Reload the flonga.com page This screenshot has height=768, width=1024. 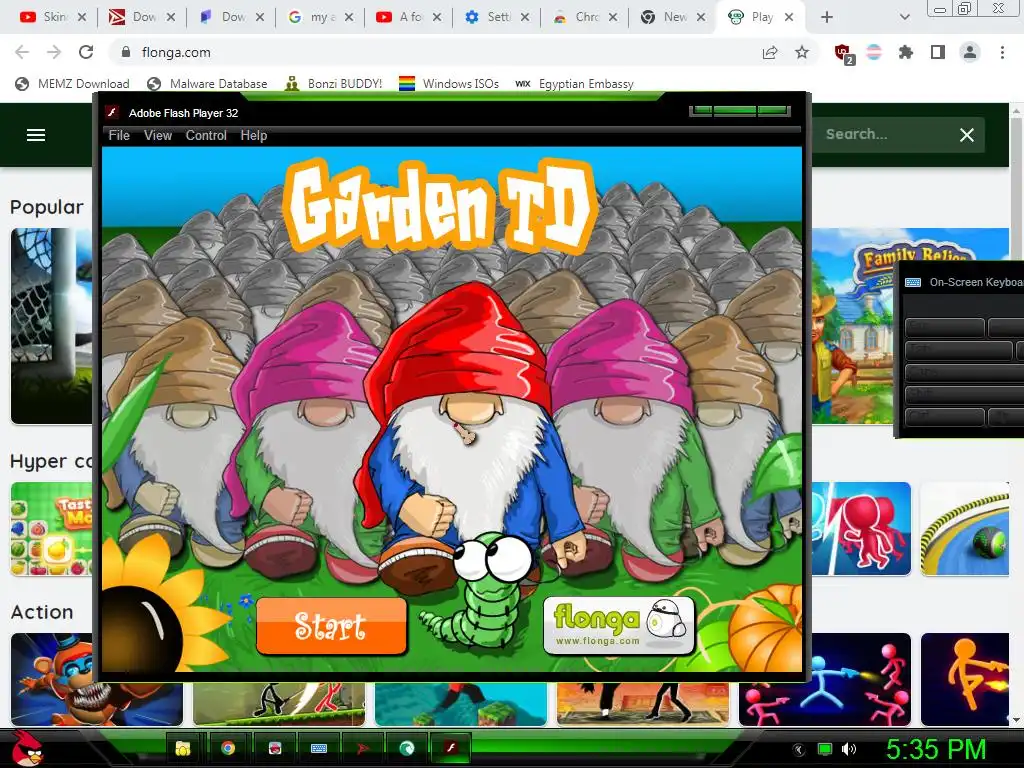(86, 52)
